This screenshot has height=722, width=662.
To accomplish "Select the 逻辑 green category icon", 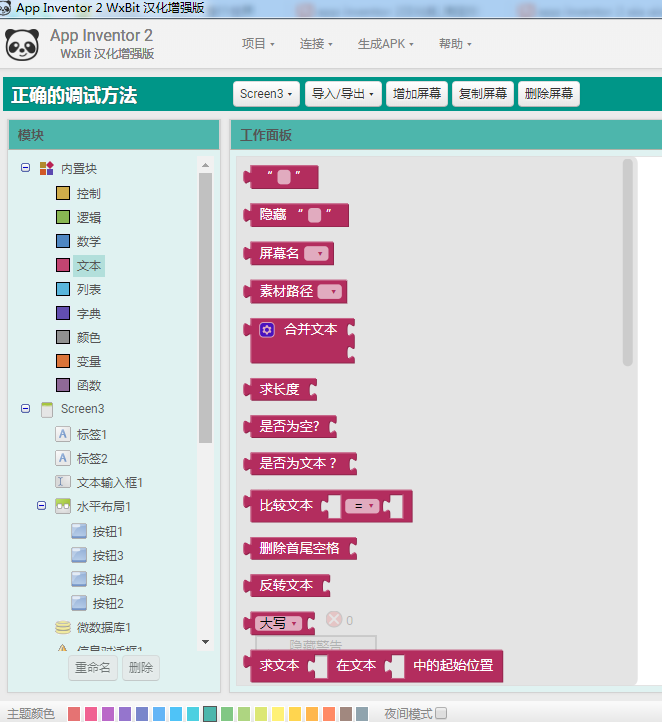I will pyautogui.click(x=63, y=217).
